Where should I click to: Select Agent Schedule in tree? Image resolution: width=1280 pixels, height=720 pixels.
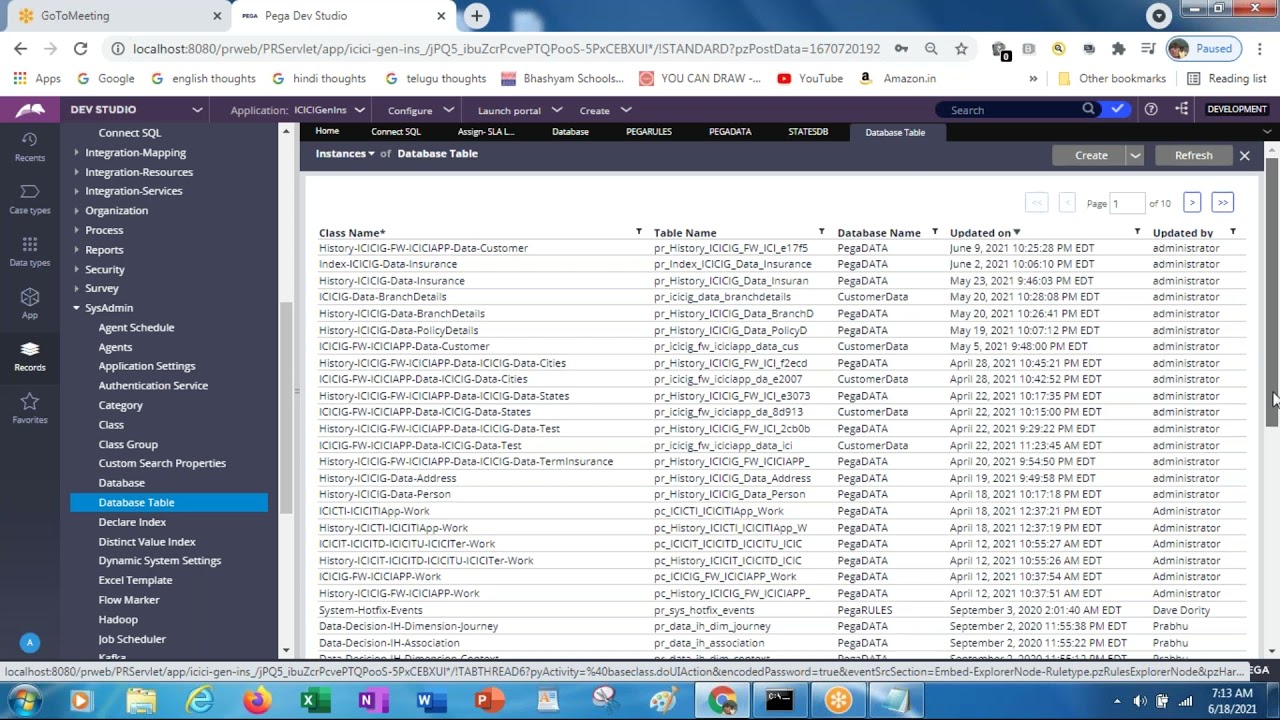(x=136, y=328)
